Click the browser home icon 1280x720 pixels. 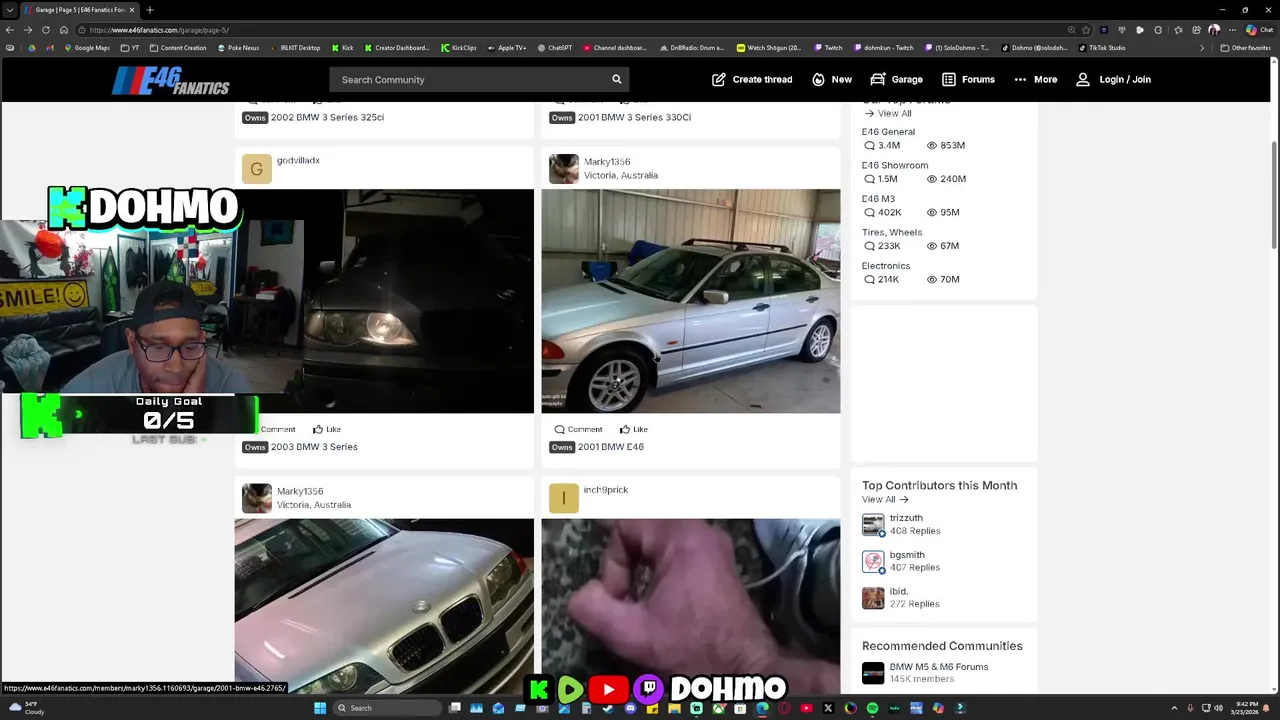64,30
